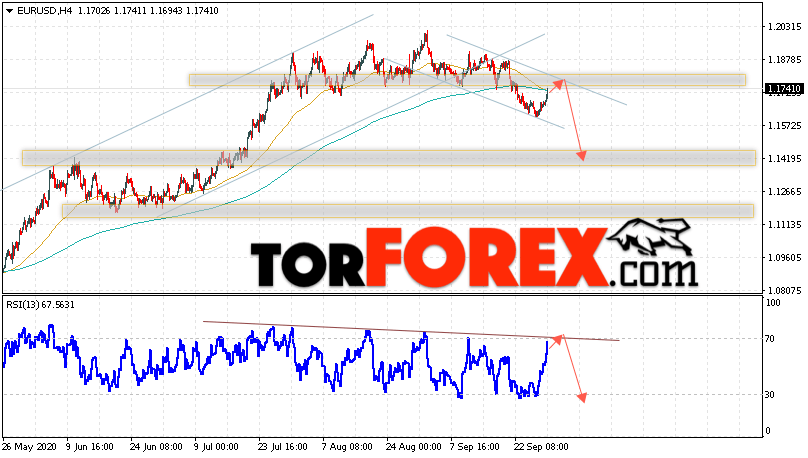Viewport: 808px width, 458px height.
Task: Click the 1.09605 price axis label
Action: [784, 258]
